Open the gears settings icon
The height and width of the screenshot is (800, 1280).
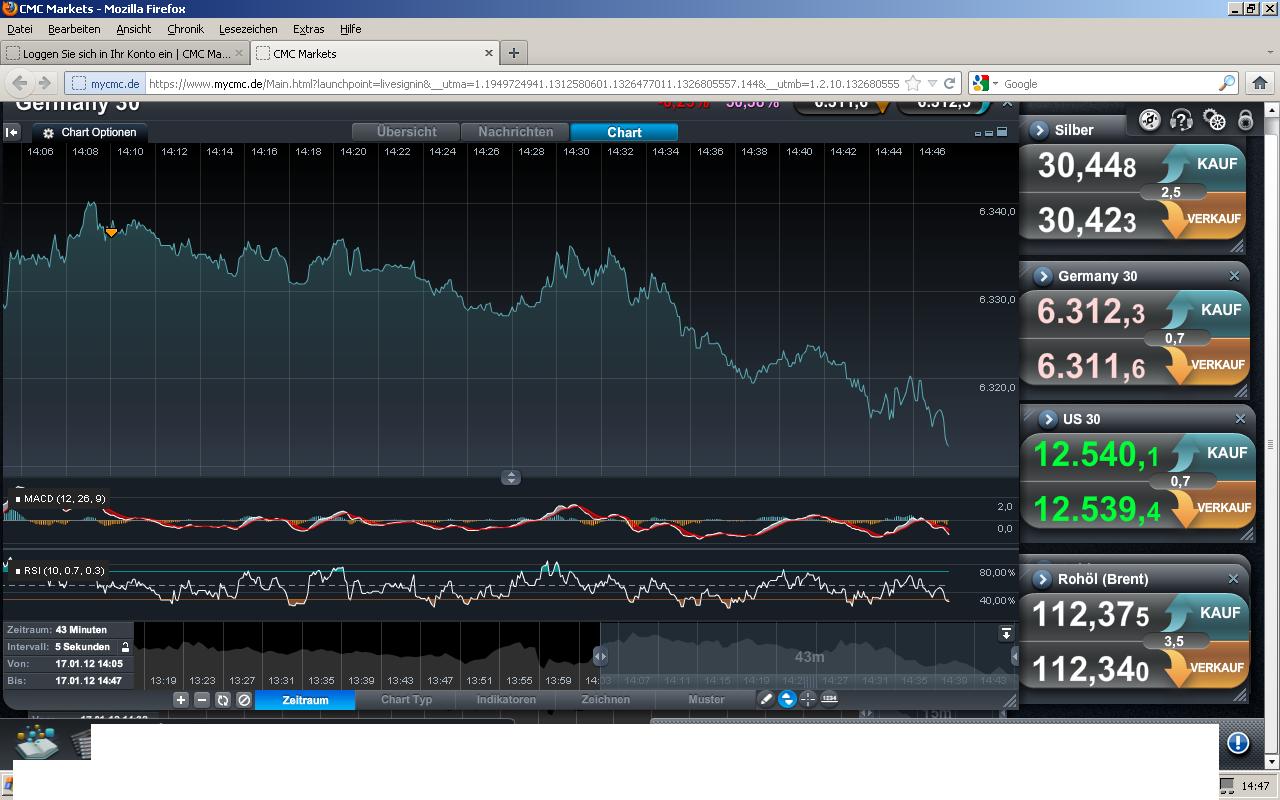(x=1214, y=120)
